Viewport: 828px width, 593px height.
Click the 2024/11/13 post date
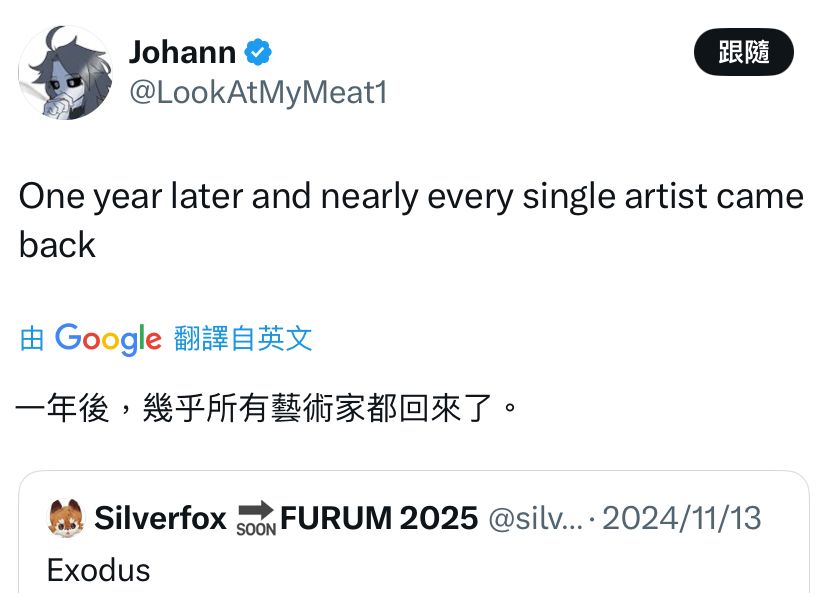click(x=681, y=518)
